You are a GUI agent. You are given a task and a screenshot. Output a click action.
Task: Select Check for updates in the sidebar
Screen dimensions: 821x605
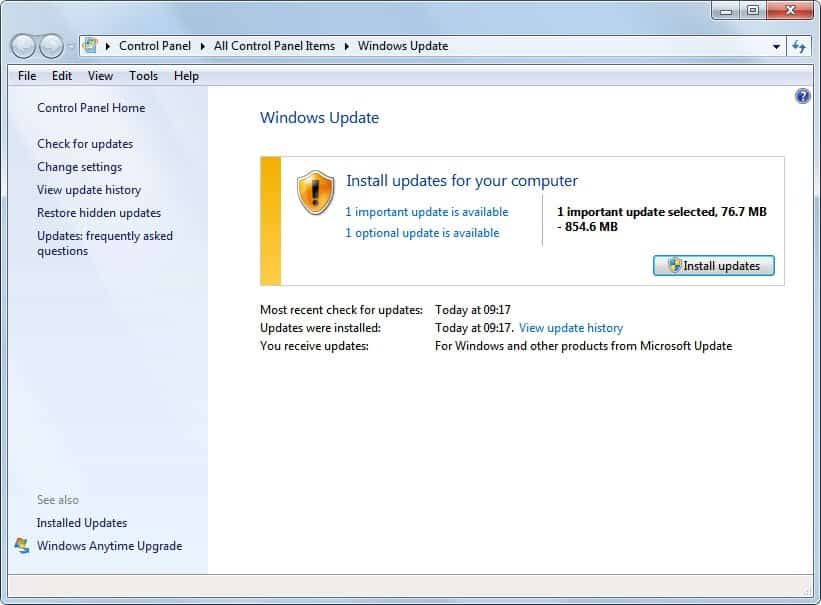tap(87, 144)
